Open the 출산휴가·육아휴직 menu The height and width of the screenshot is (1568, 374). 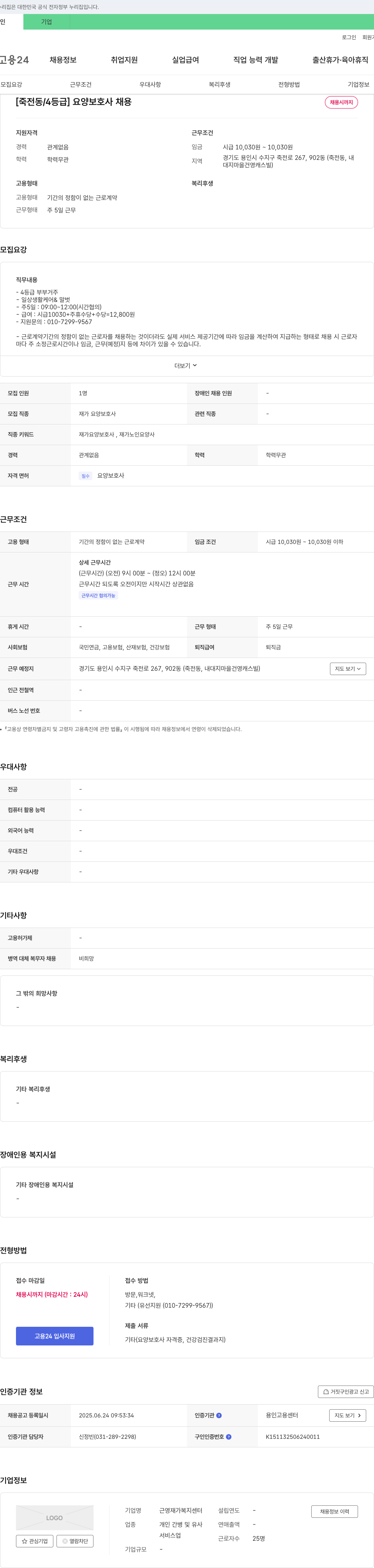point(340,60)
